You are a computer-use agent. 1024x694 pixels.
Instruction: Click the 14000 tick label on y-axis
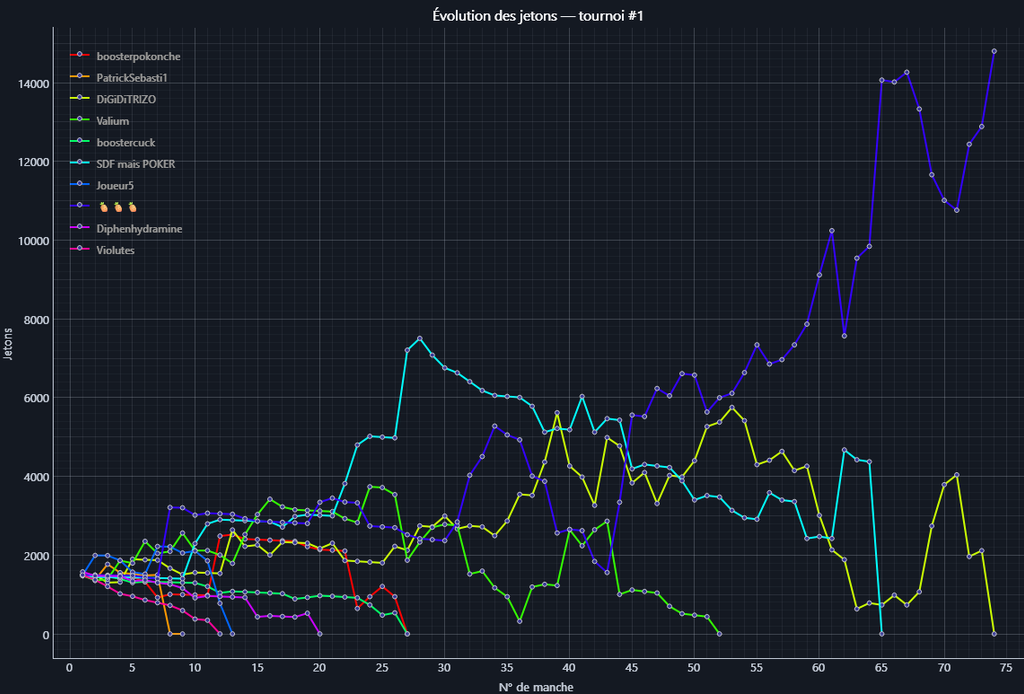33,84
